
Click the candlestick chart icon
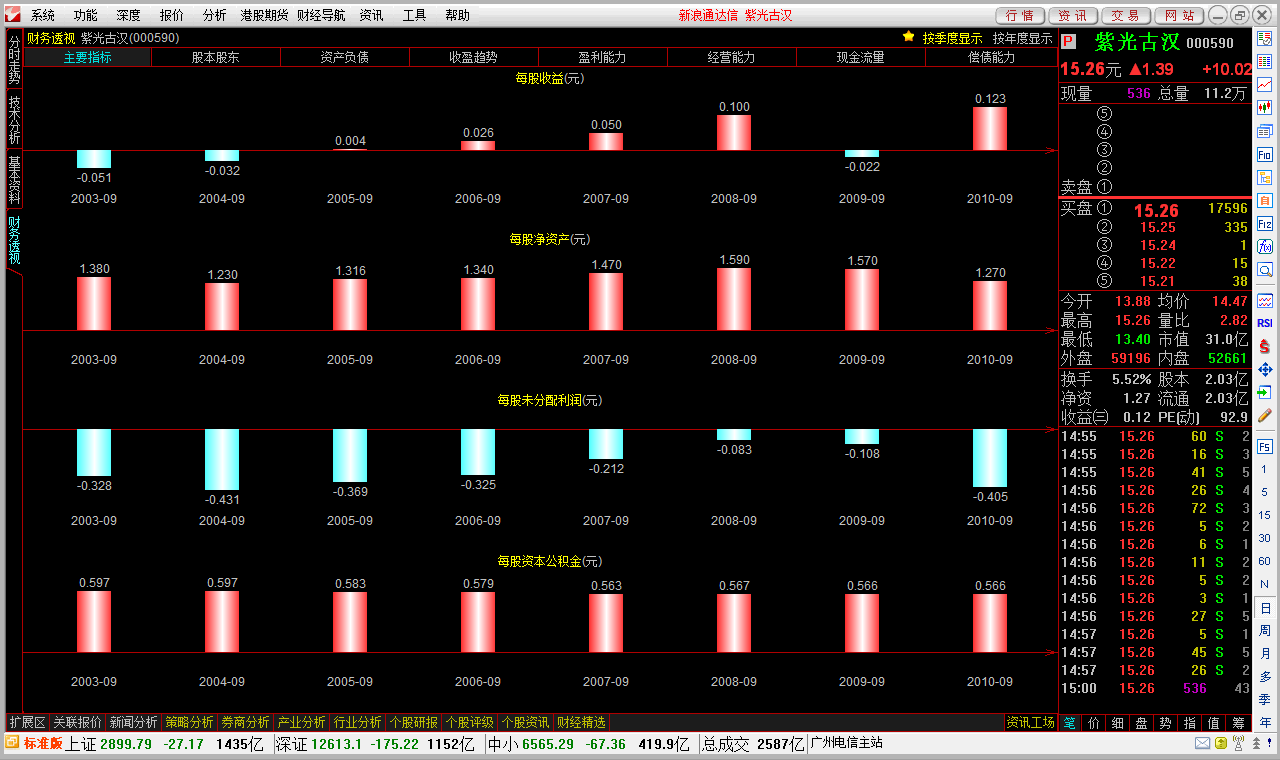coord(1265,107)
